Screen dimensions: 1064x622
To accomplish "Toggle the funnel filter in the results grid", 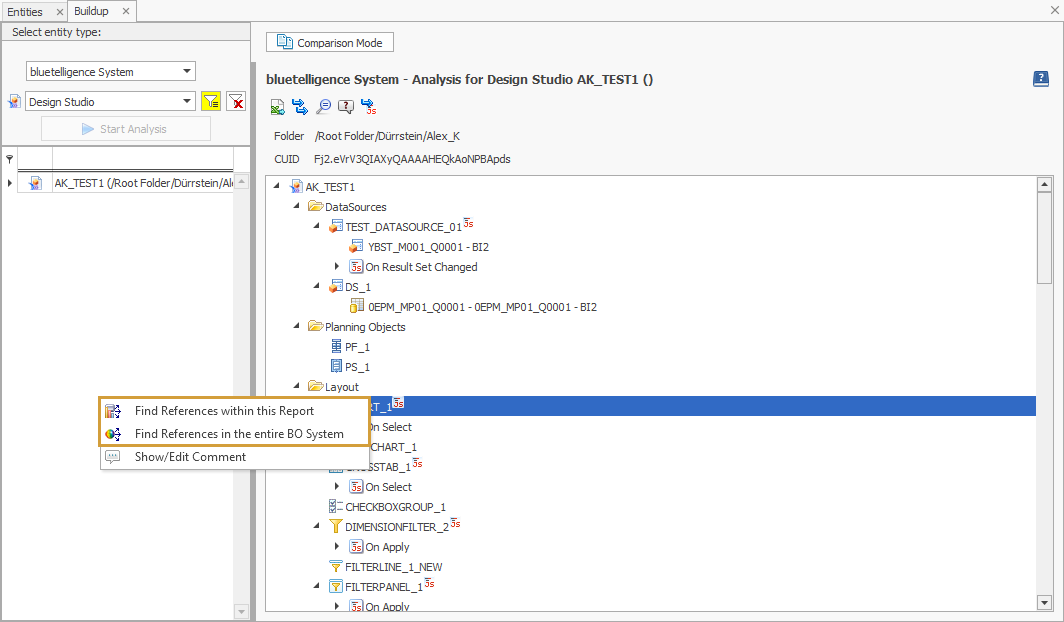I will [9, 158].
